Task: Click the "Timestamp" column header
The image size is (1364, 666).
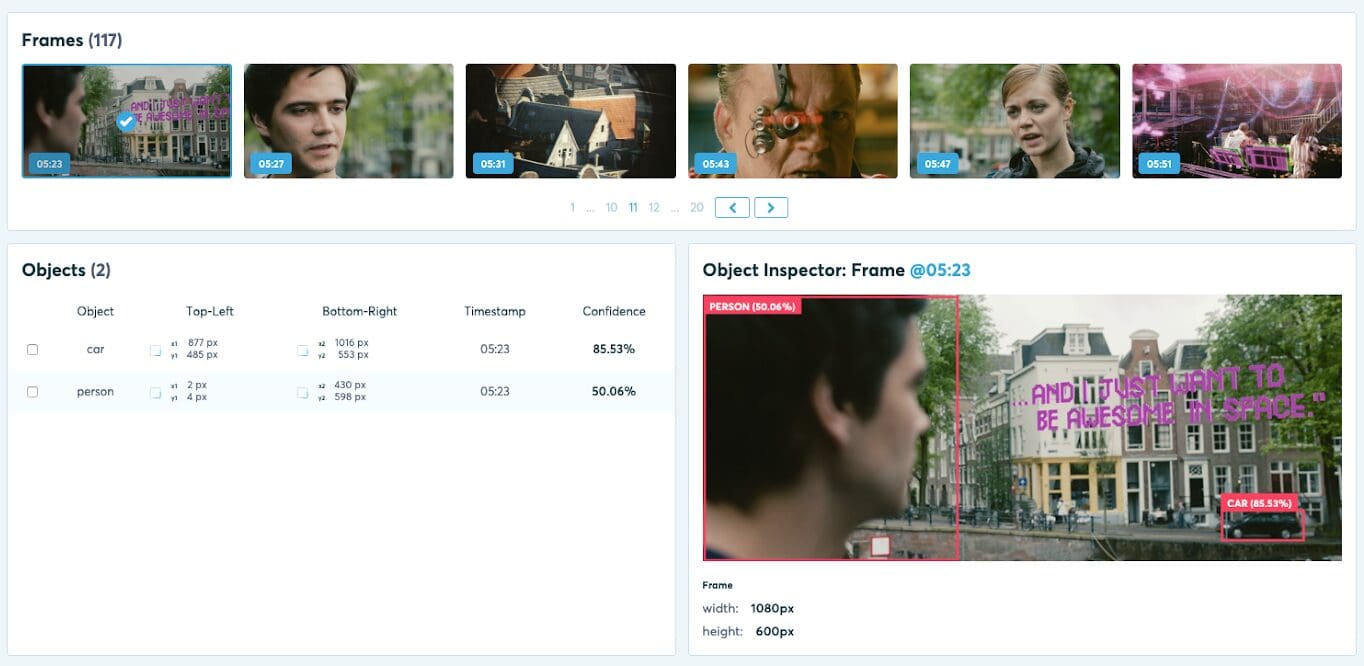Action: [x=495, y=311]
